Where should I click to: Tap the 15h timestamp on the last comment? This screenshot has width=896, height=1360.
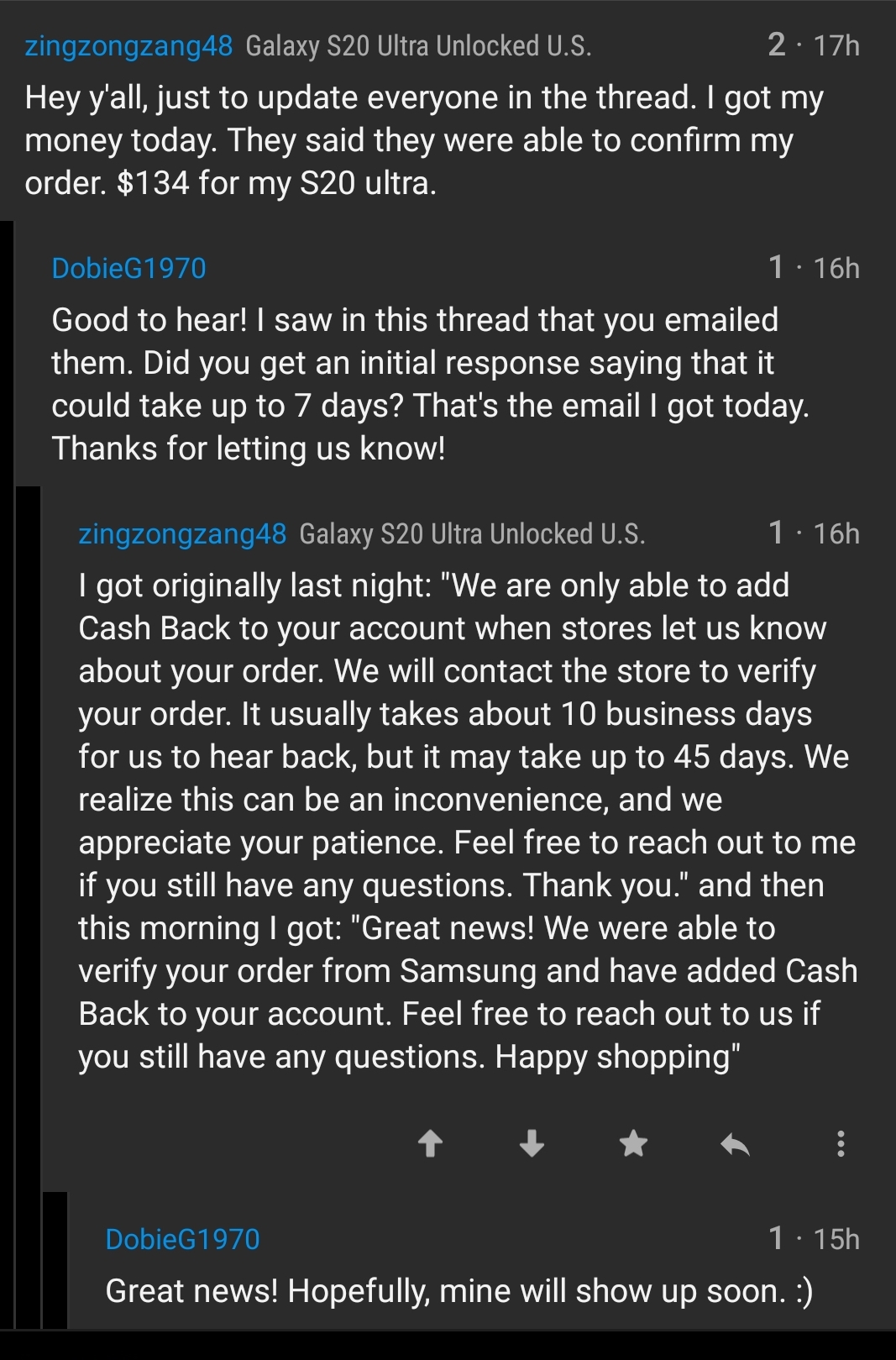[x=836, y=1239]
